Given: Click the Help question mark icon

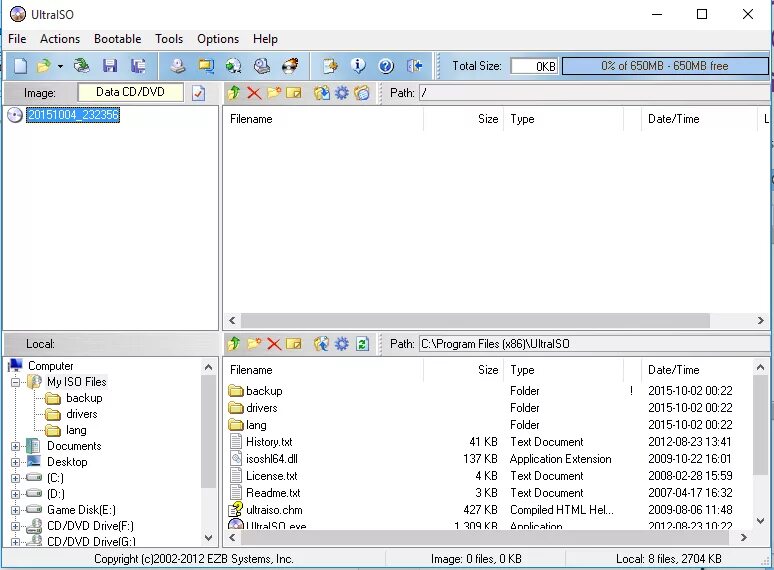Looking at the screenshot, I should (x=386, y=66).
